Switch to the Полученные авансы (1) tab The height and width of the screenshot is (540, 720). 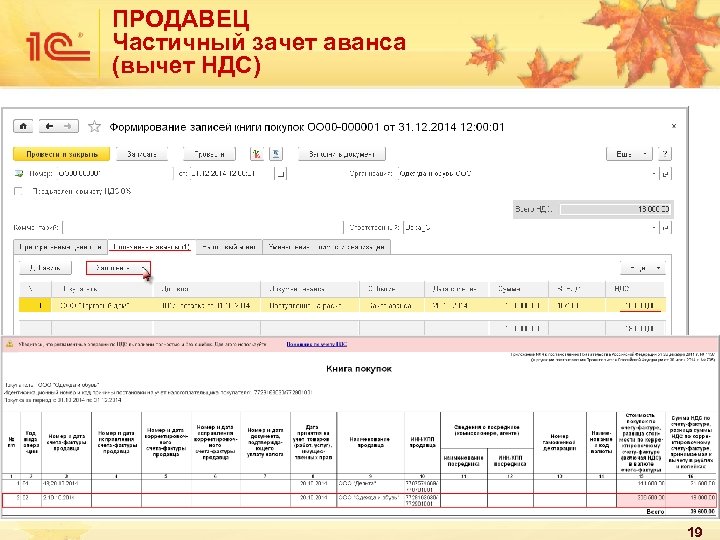click(152, 247)
